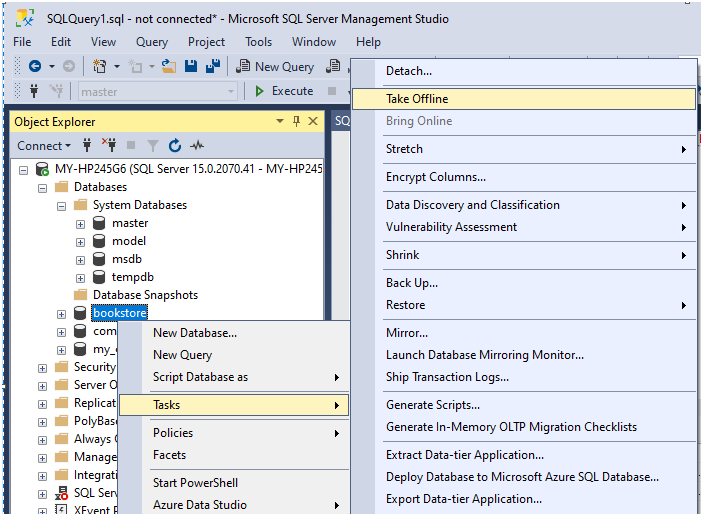Click the Disconnect icon in Object Explorer

(x=109, y=145)
